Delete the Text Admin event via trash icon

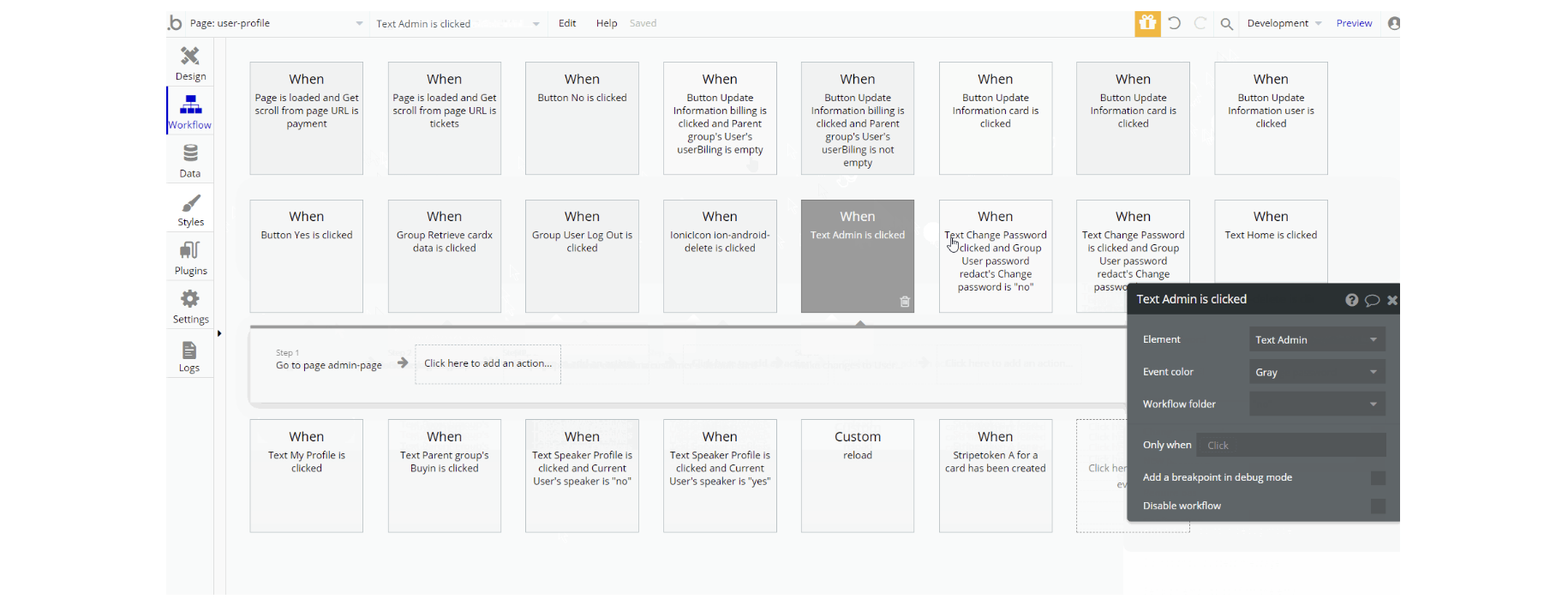click(x=905, y=302)
